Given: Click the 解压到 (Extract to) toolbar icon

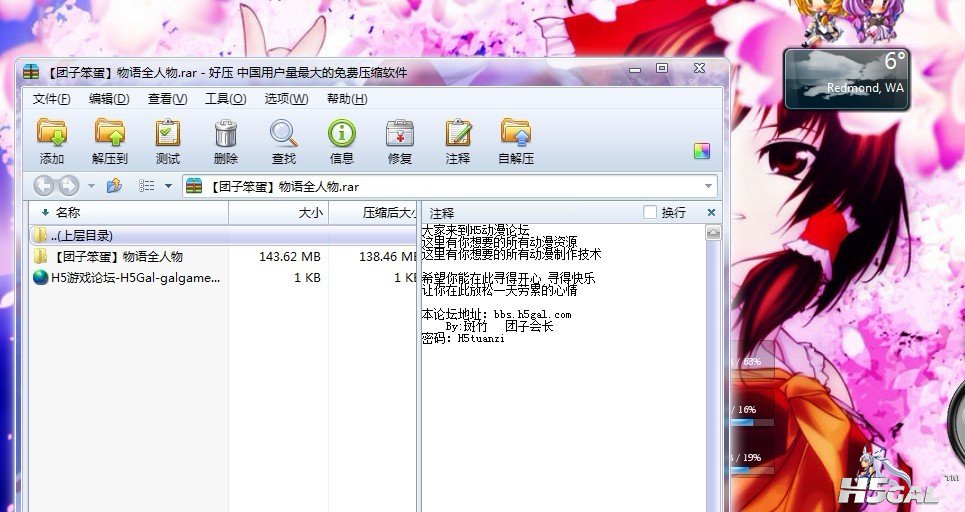Looking at the screenshot, I should pos(110,142).
